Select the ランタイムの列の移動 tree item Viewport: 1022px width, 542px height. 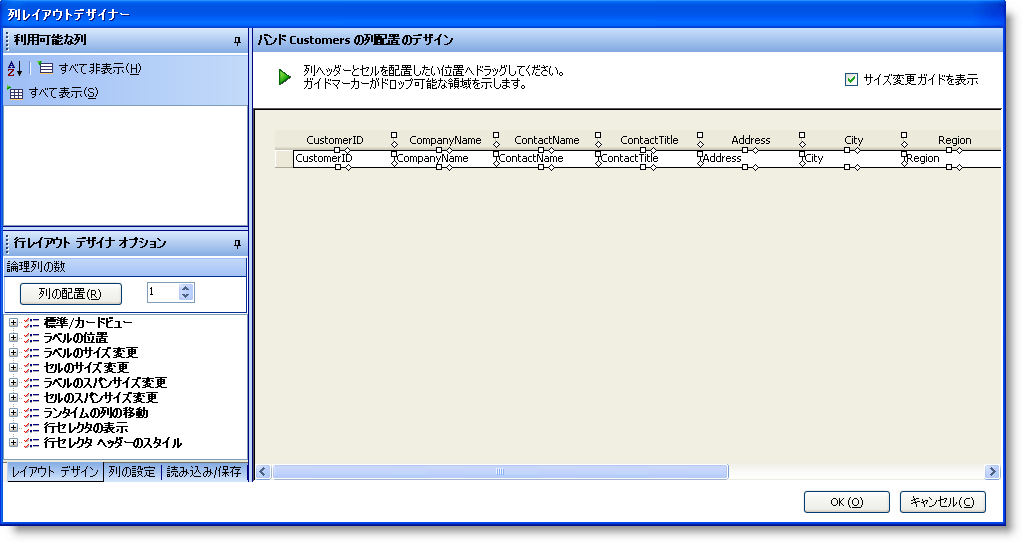coord(96,412)
